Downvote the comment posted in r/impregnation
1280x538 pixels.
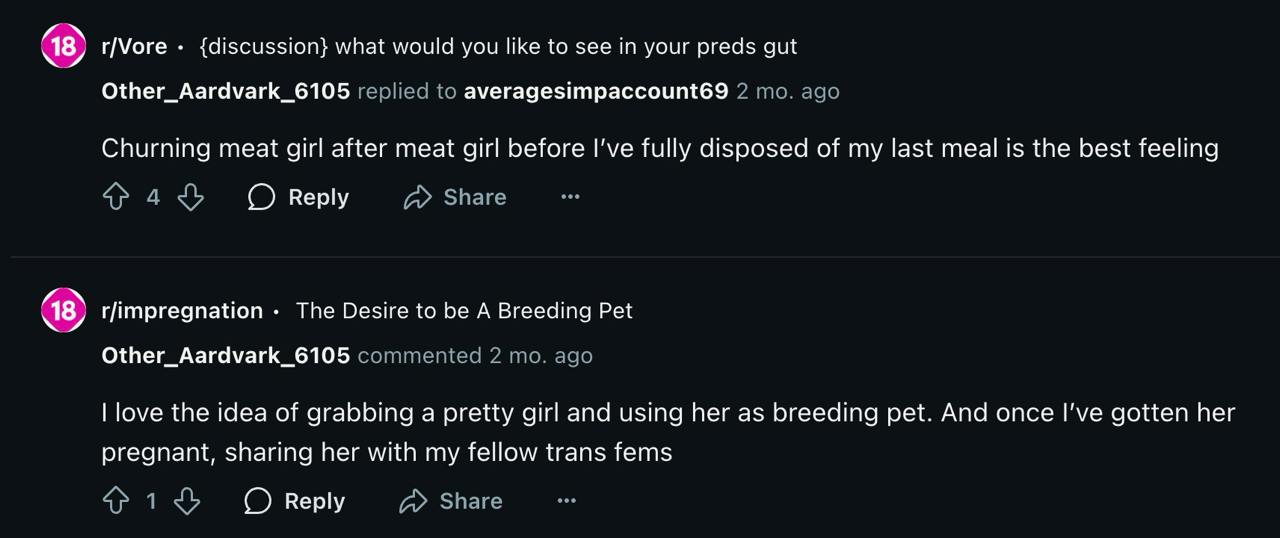(187, 501)
